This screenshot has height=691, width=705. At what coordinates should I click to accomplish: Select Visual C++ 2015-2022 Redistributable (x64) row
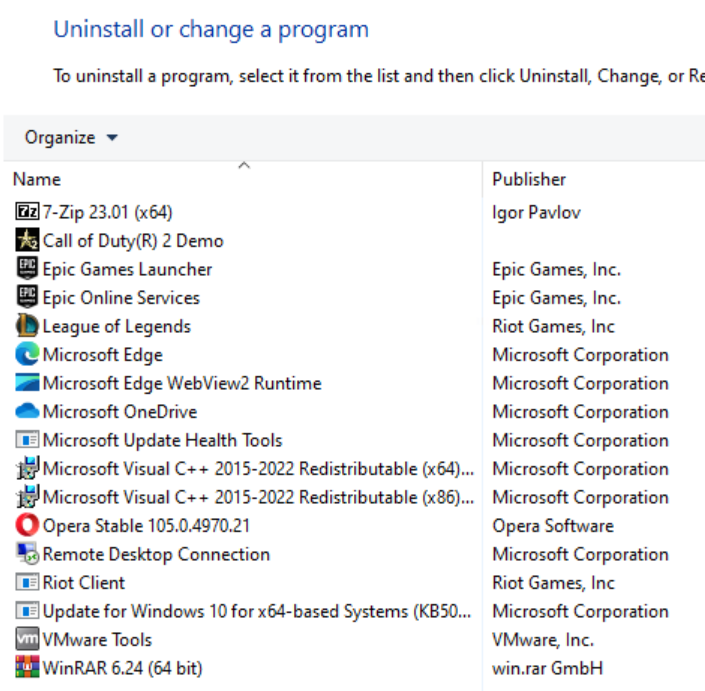[x=259, y=468]
